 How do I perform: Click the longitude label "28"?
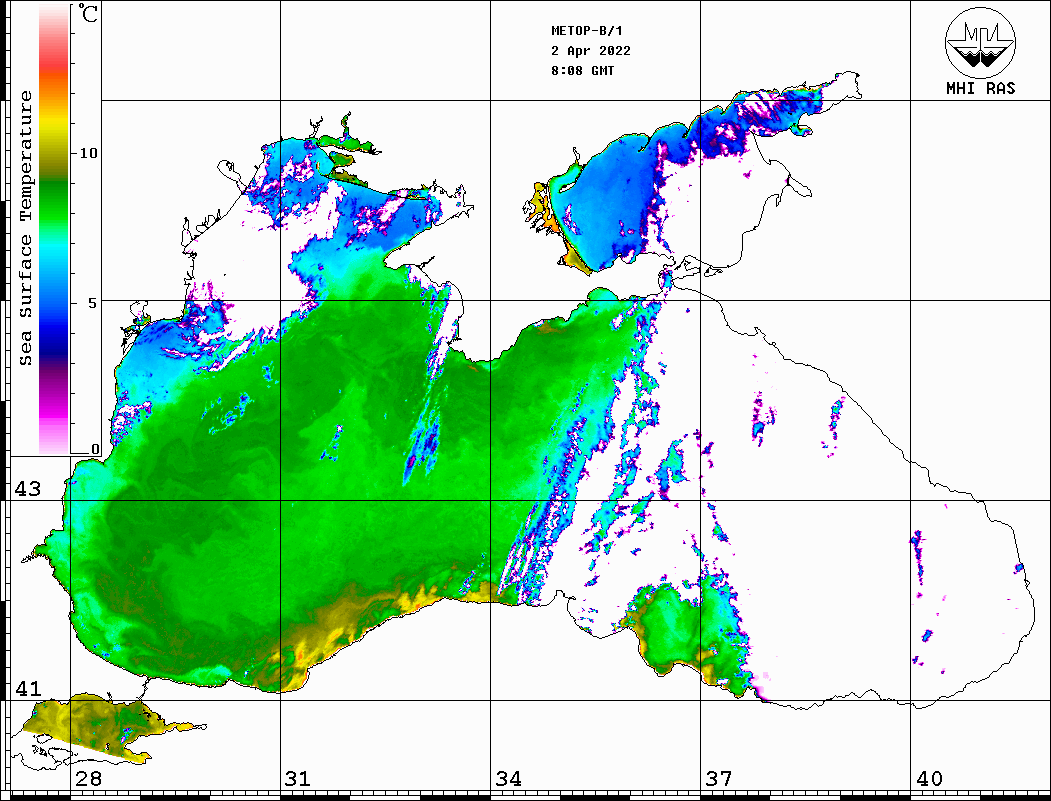pos(88,778)
